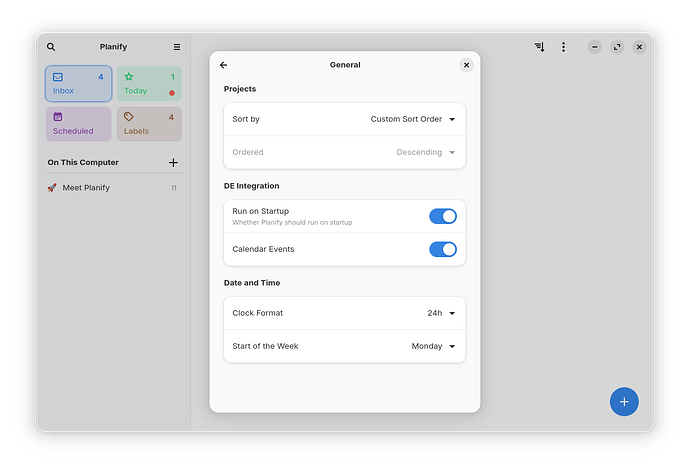Change Start of the Week from Monday

[433, 346]
